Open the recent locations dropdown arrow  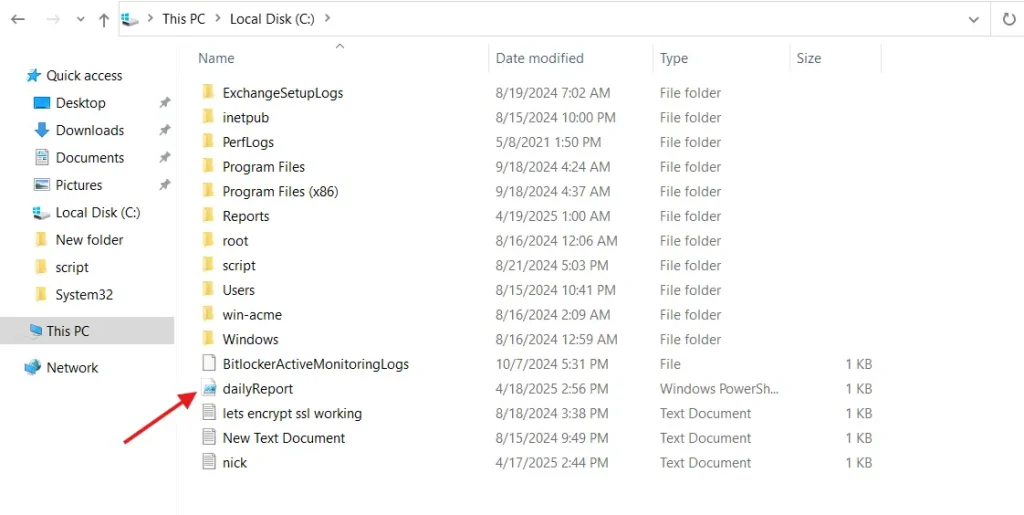click(79, 19)
